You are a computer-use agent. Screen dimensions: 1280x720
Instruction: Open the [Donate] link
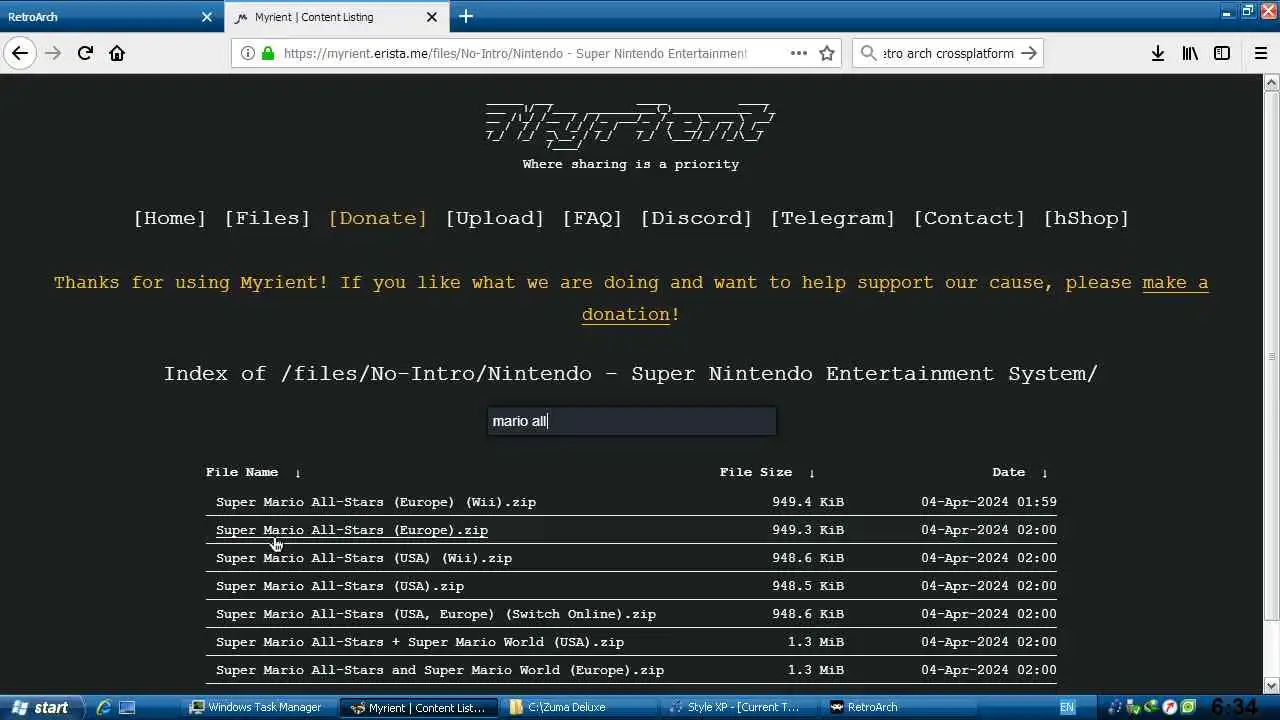coord(378,218)
